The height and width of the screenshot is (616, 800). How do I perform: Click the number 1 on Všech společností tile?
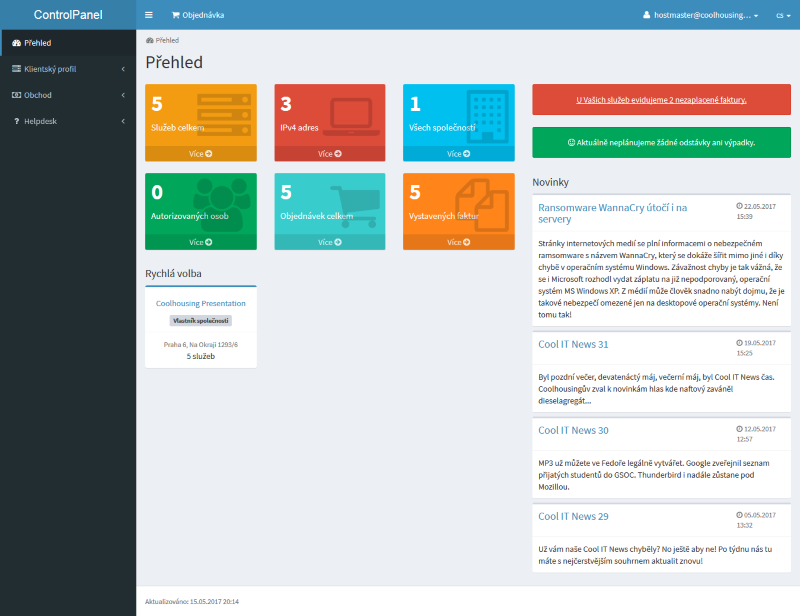coord(415,104)
